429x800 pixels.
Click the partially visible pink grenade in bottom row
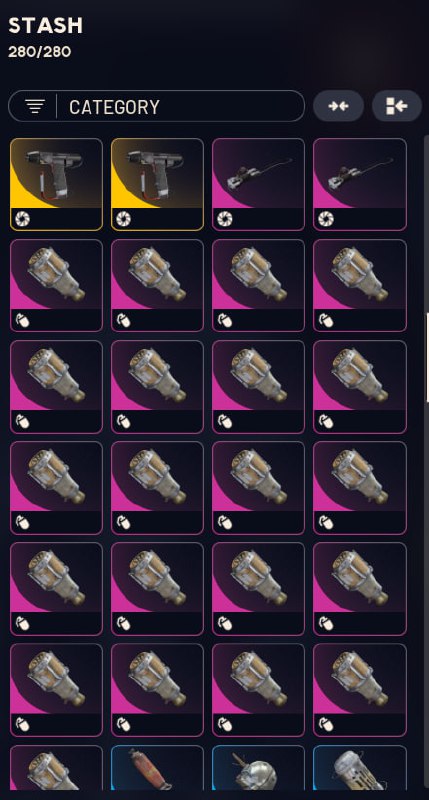click(56, 767)
